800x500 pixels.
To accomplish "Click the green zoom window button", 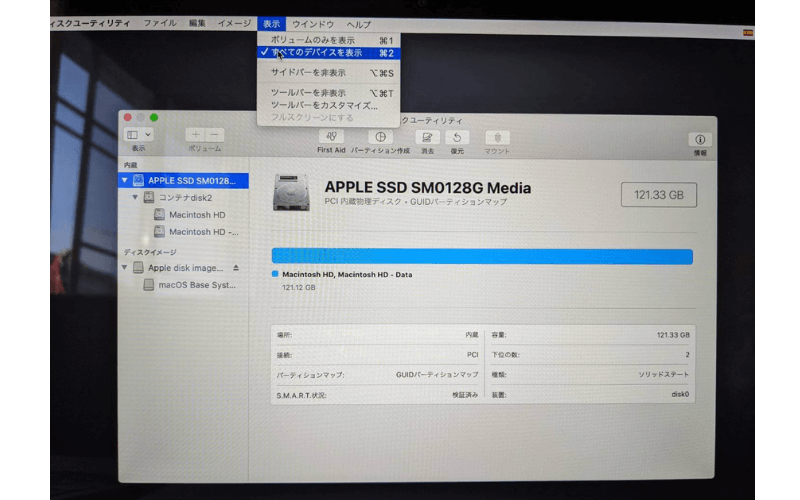I will pyautogui.click(x=154, y=117).
